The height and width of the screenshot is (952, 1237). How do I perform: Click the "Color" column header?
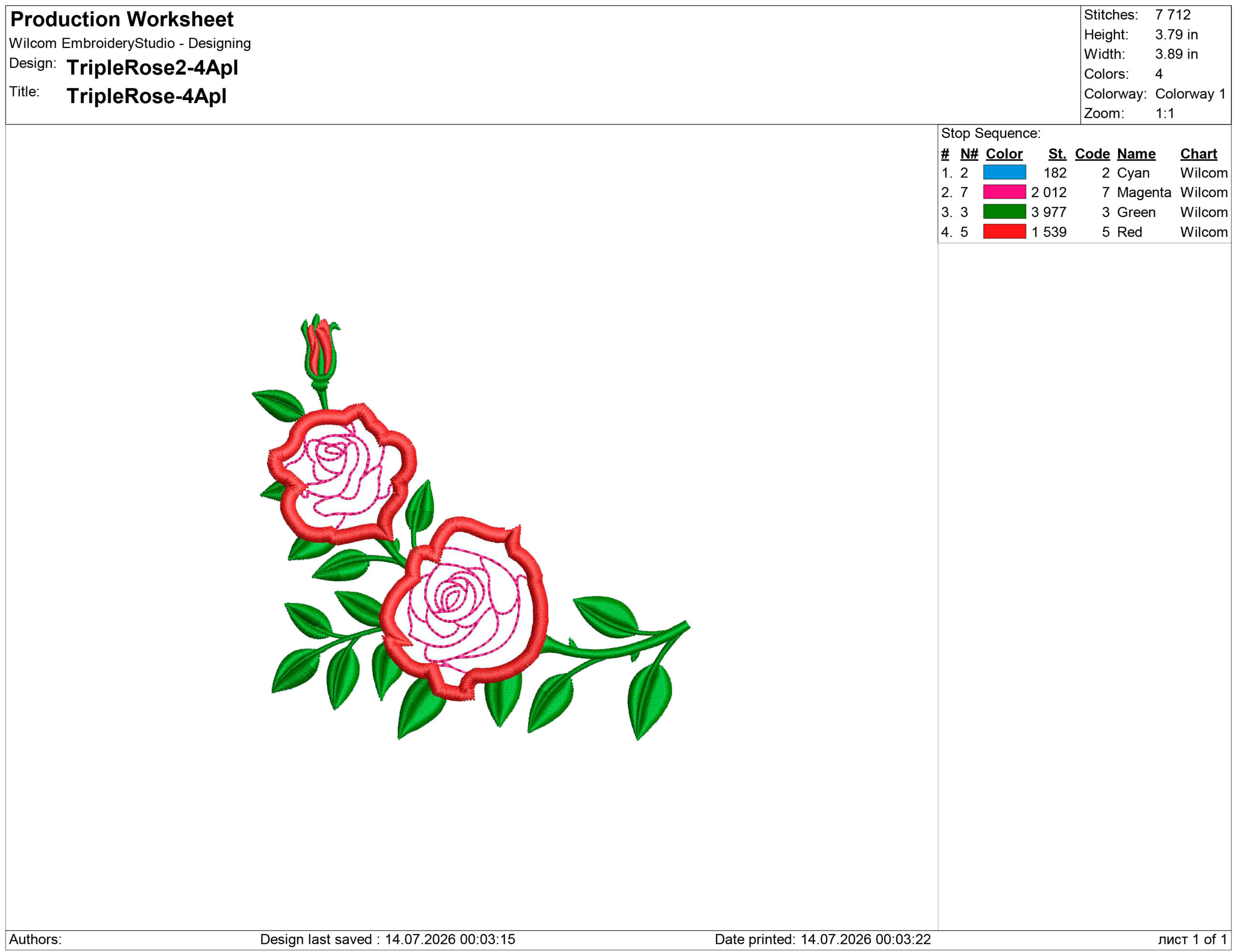tap(1004, 154)
